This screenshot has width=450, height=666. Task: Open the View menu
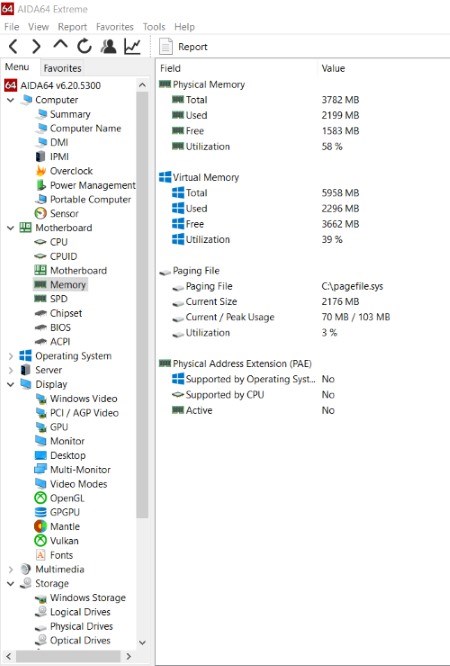click(x=38, y=27)
